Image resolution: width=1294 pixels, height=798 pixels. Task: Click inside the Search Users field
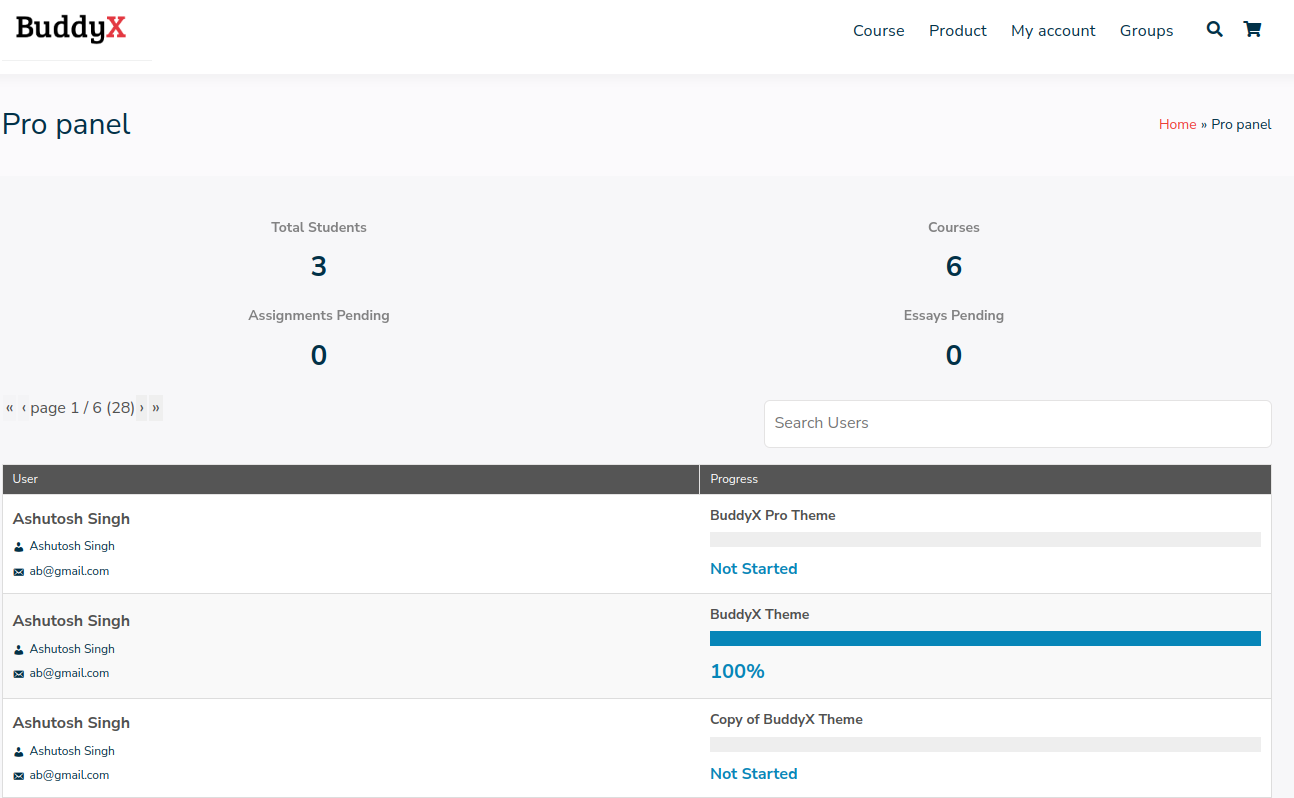click(1017, 423)
